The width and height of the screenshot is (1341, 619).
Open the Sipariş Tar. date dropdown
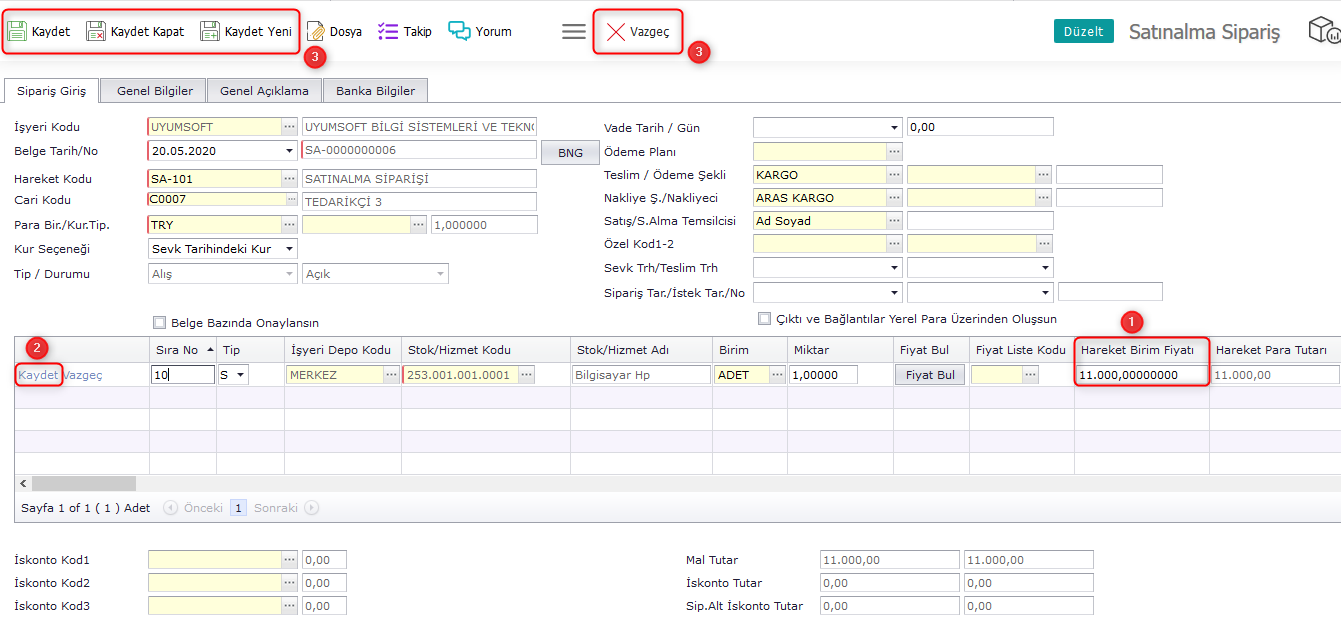pyautogui.click(x=894, y=292)
